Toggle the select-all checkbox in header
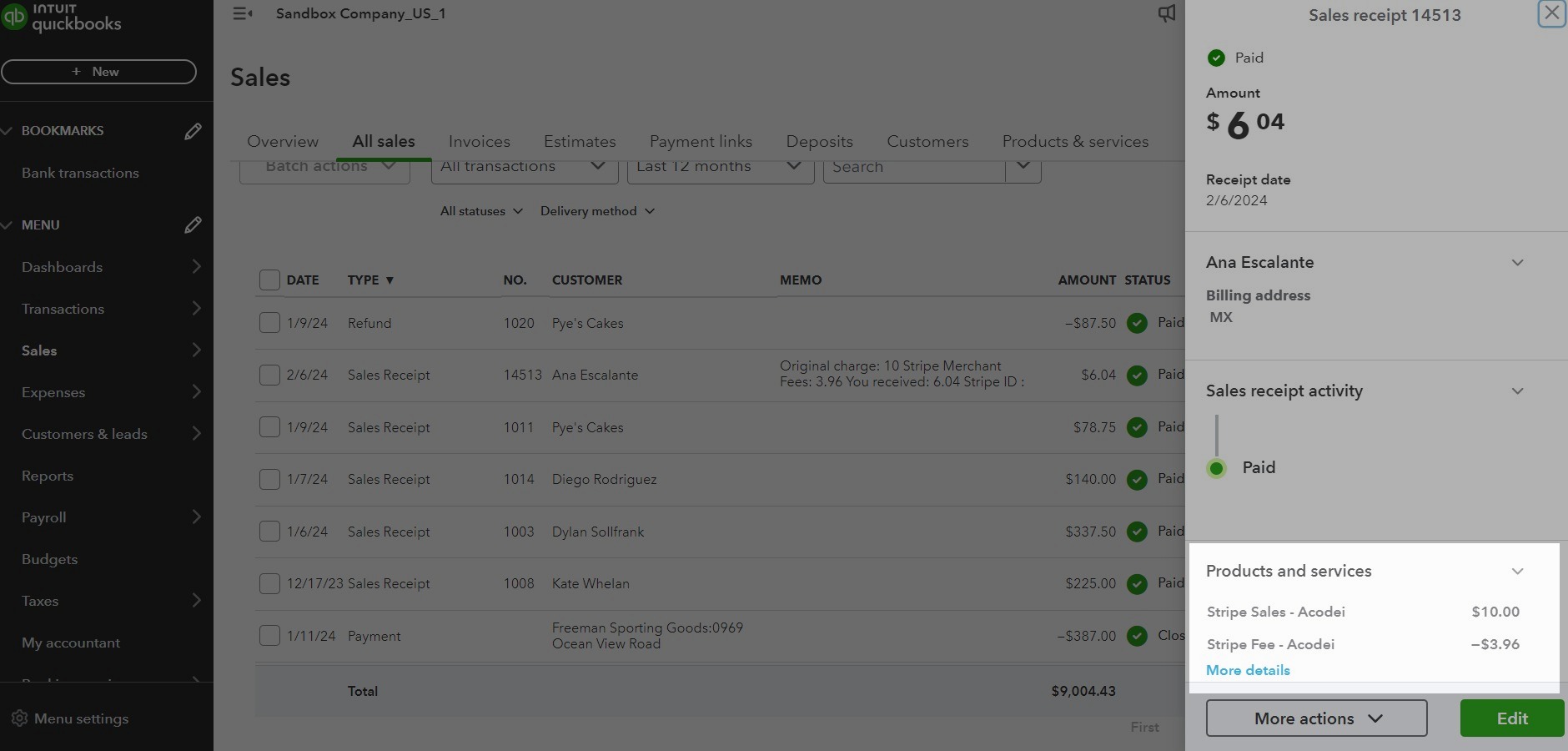1568x751 pixels. pyautogui.click(x=269, y=280)
